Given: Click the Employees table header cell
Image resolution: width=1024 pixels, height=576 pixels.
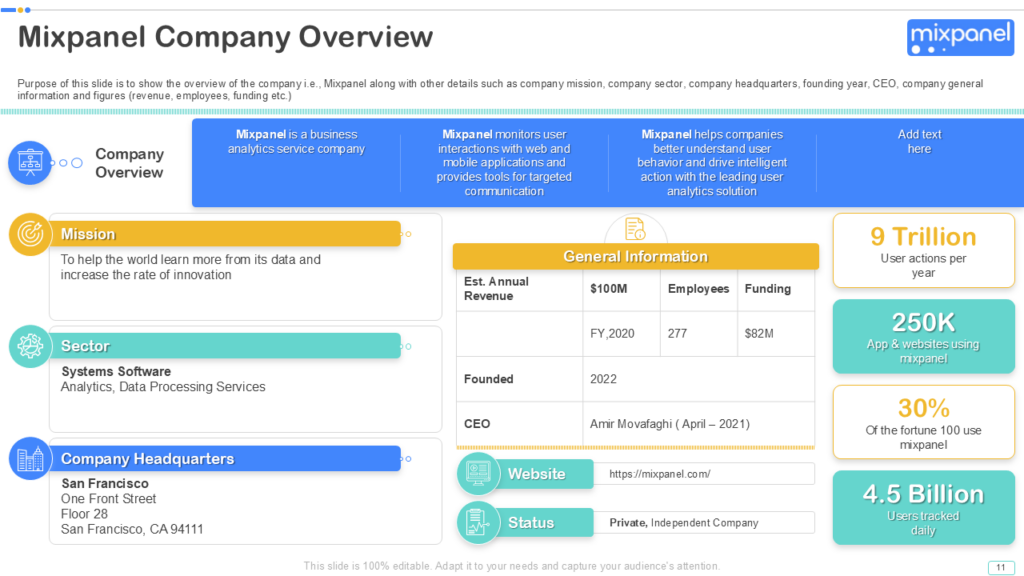Looking at the screenshot, I should pyautogui.click(x=698, y=289).
